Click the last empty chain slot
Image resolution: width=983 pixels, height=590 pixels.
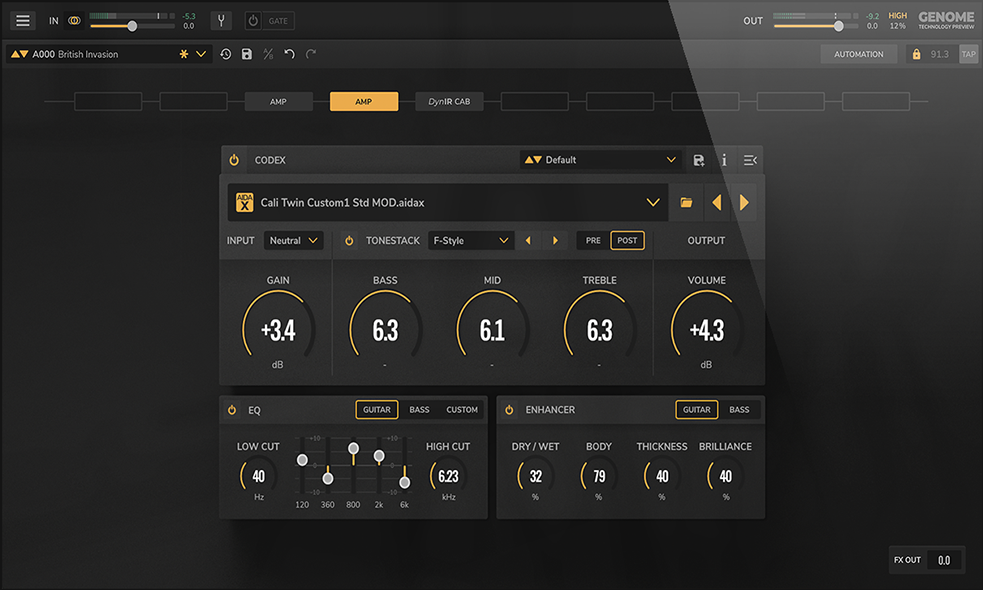pos(876,102)
